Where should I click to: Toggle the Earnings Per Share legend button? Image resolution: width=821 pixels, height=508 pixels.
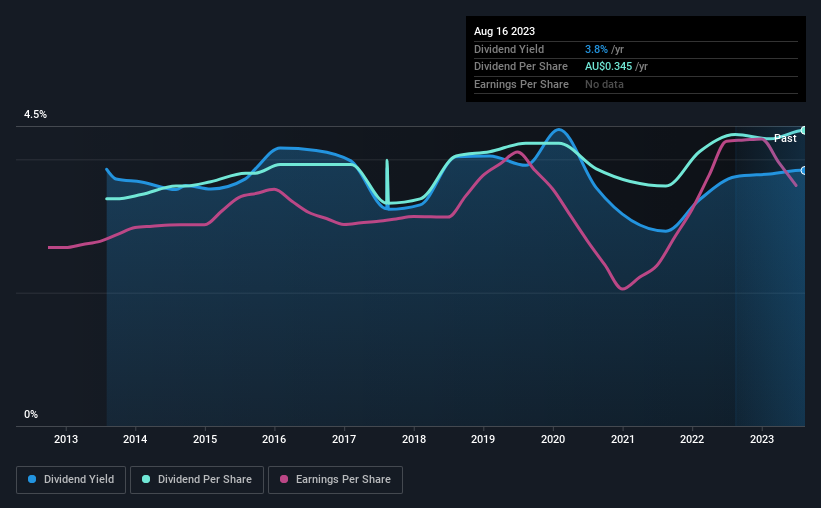pyautogui.click(x=335, y=480)
